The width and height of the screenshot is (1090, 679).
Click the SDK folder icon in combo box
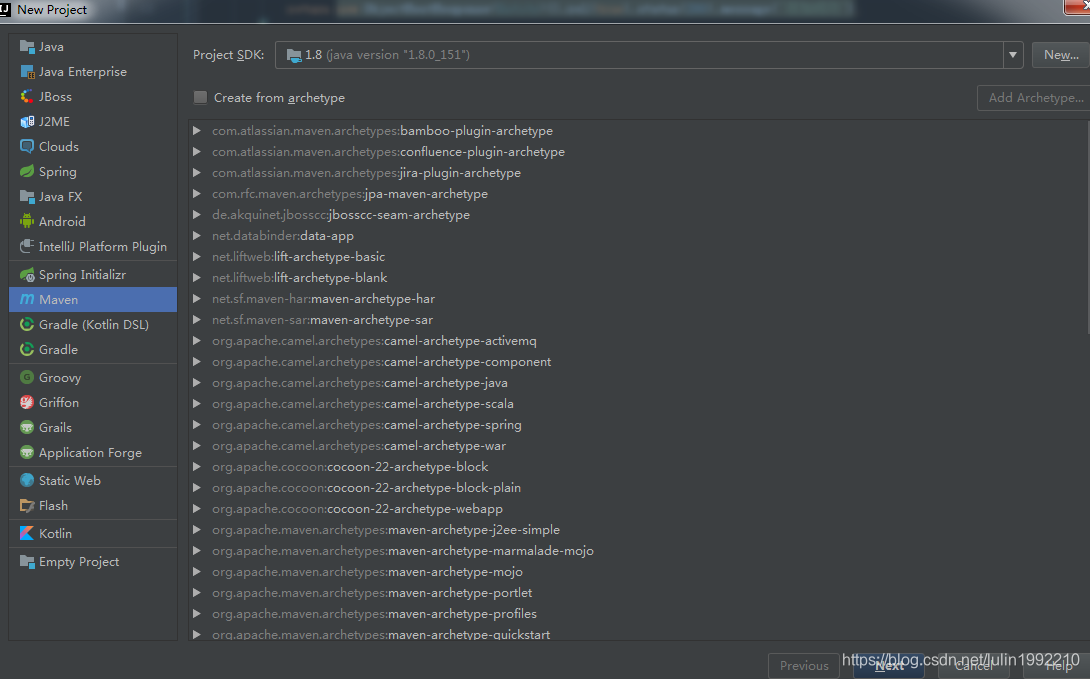point(294,55)
